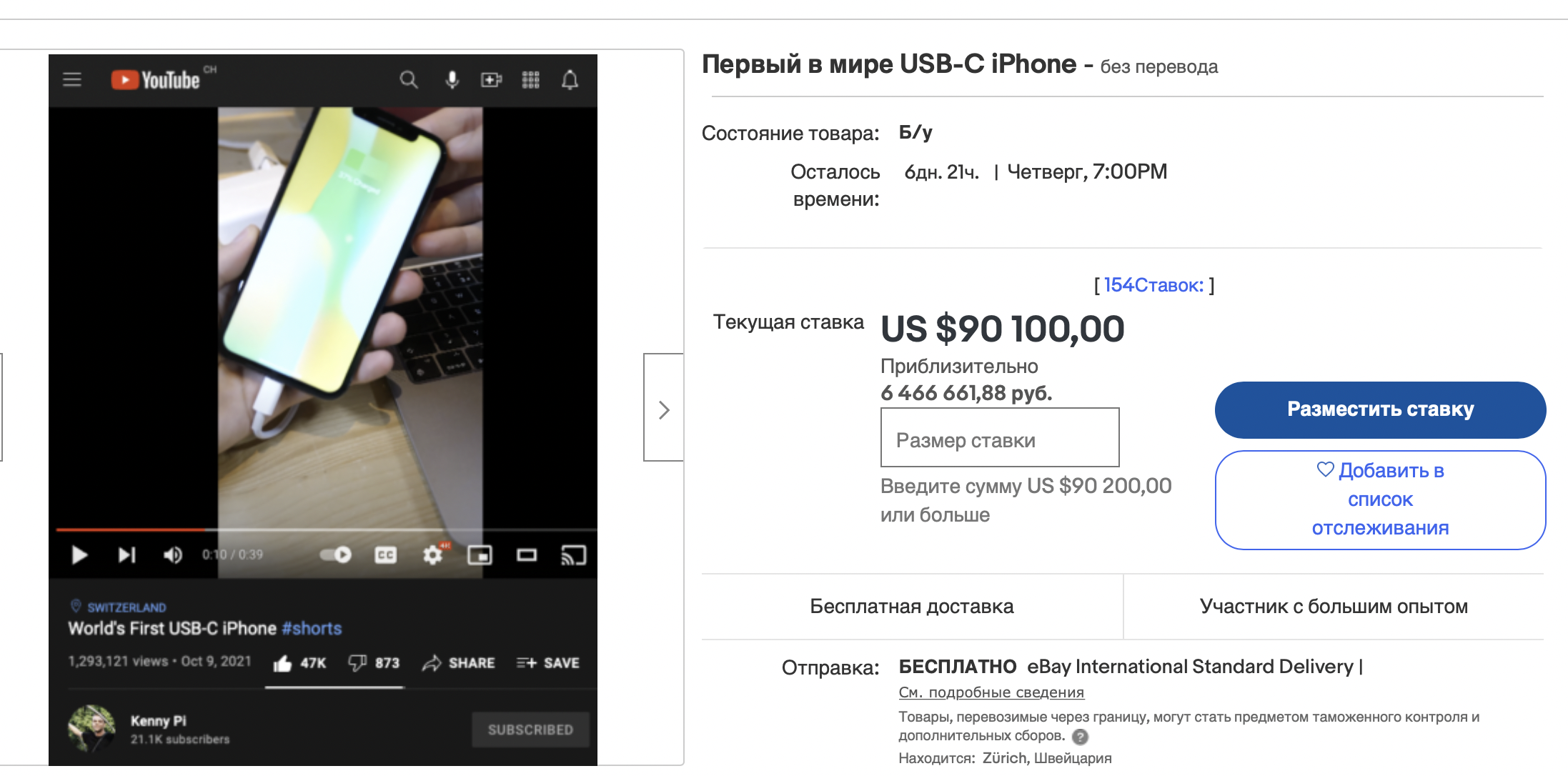Click the Разместить ставку button
This screenshot has height=776, width=1568.
click(1380, 409)
